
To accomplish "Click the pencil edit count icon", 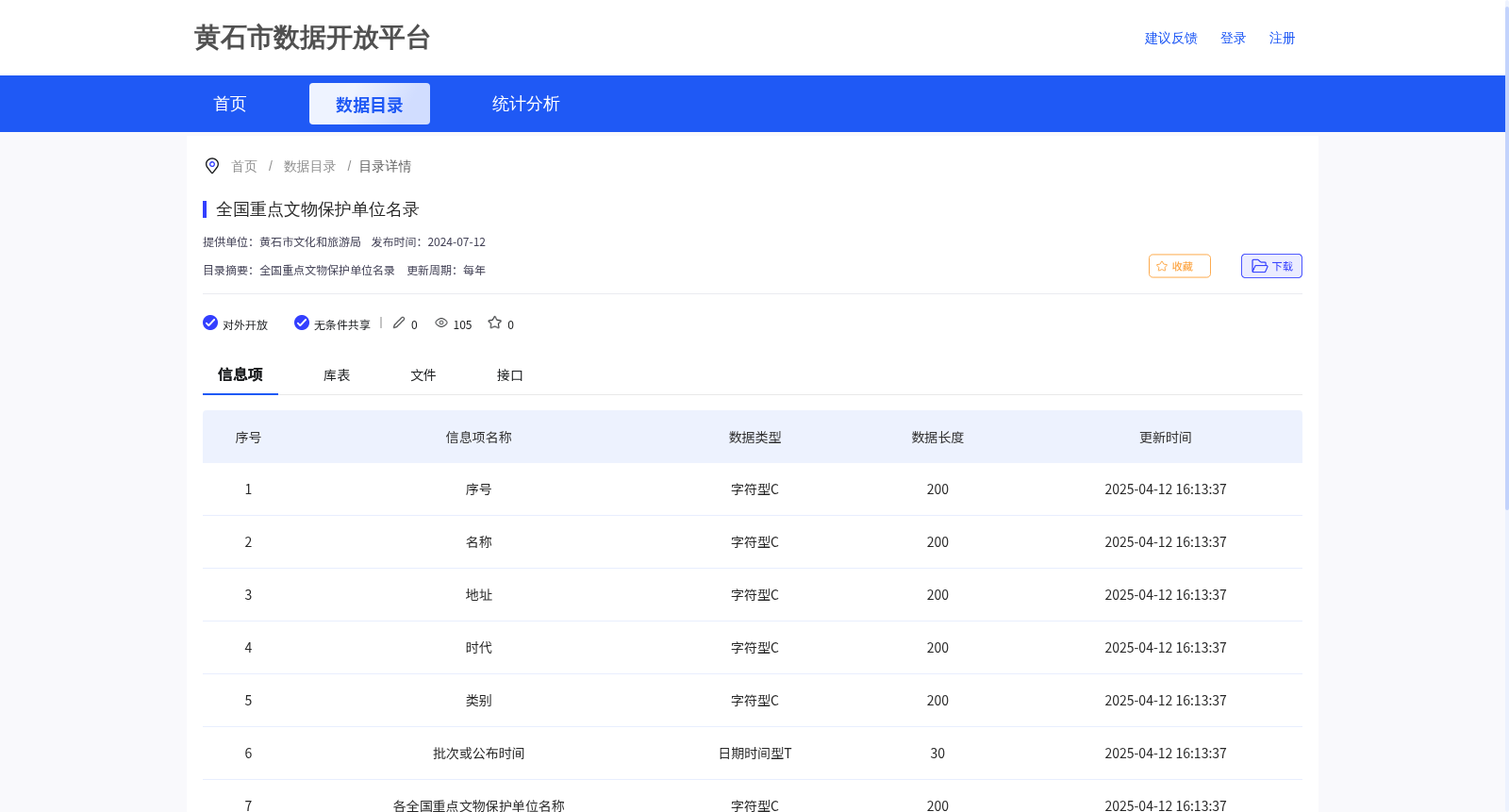I will 399,323.
